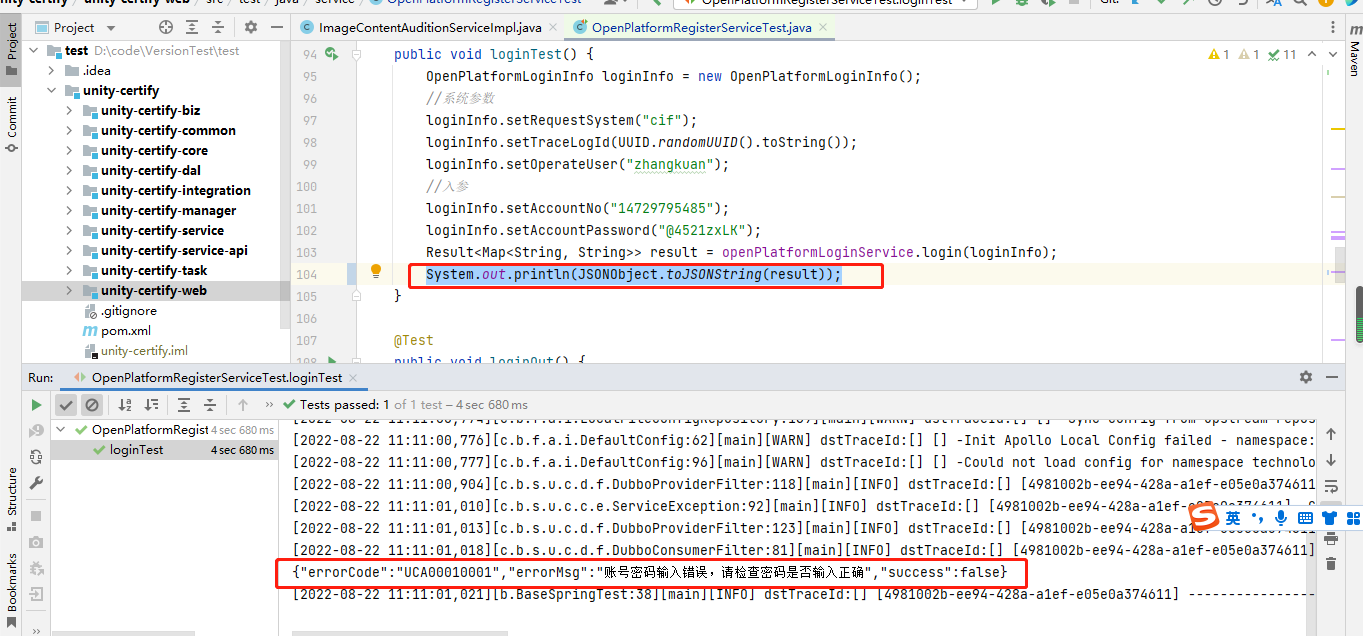Toggle soft-wrap in console output
The image size is (1363, 636).
[x=1331, y=487]
